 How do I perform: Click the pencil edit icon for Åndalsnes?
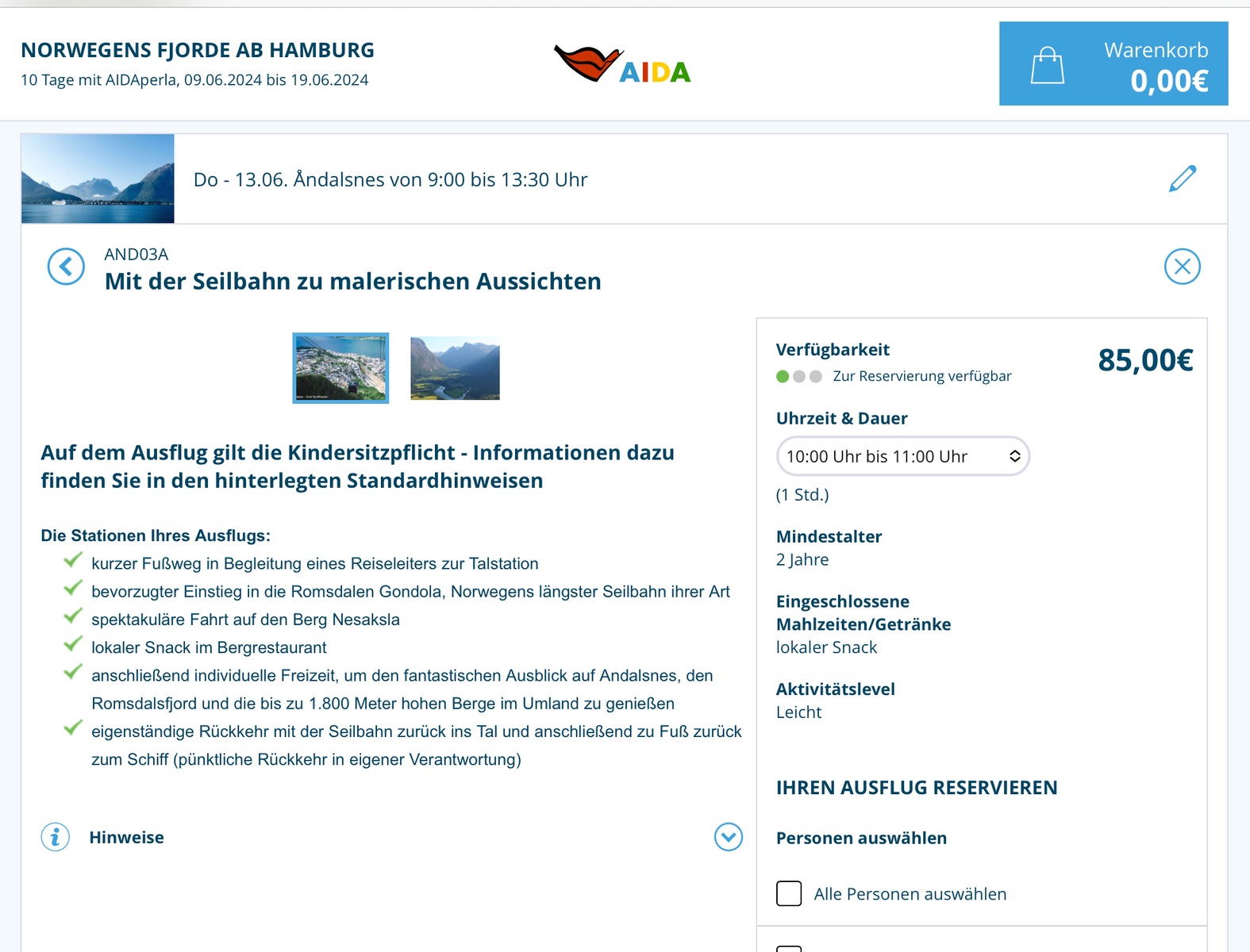1182,178
